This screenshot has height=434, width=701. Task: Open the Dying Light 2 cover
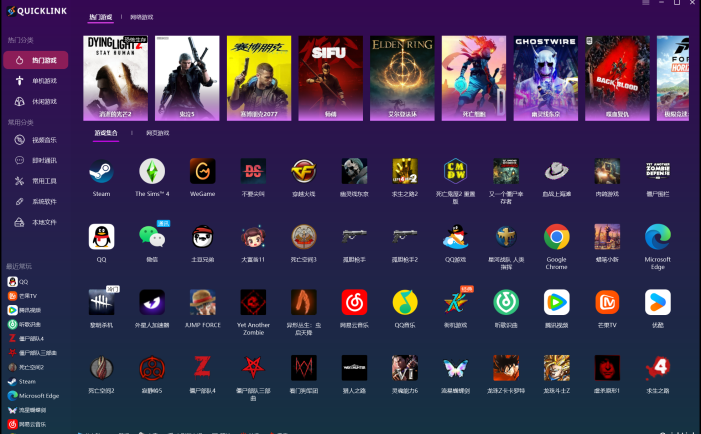tap(115, 78)
